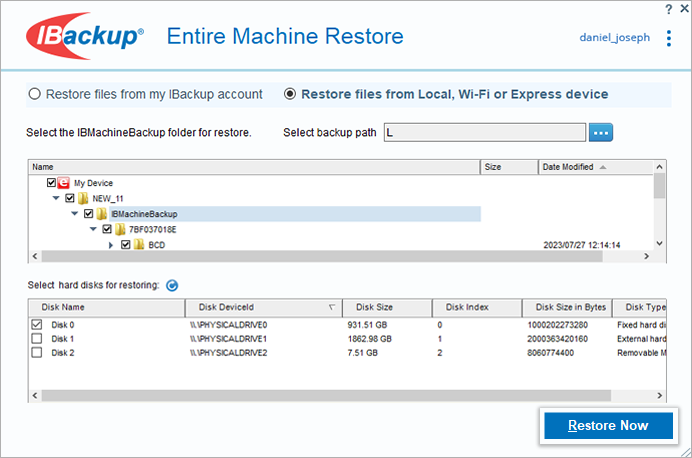This screenshot has height=458, width=692.
Task: Check the Disk 1 checkbox
Action: pyautogui.click(x=37, y=338)
